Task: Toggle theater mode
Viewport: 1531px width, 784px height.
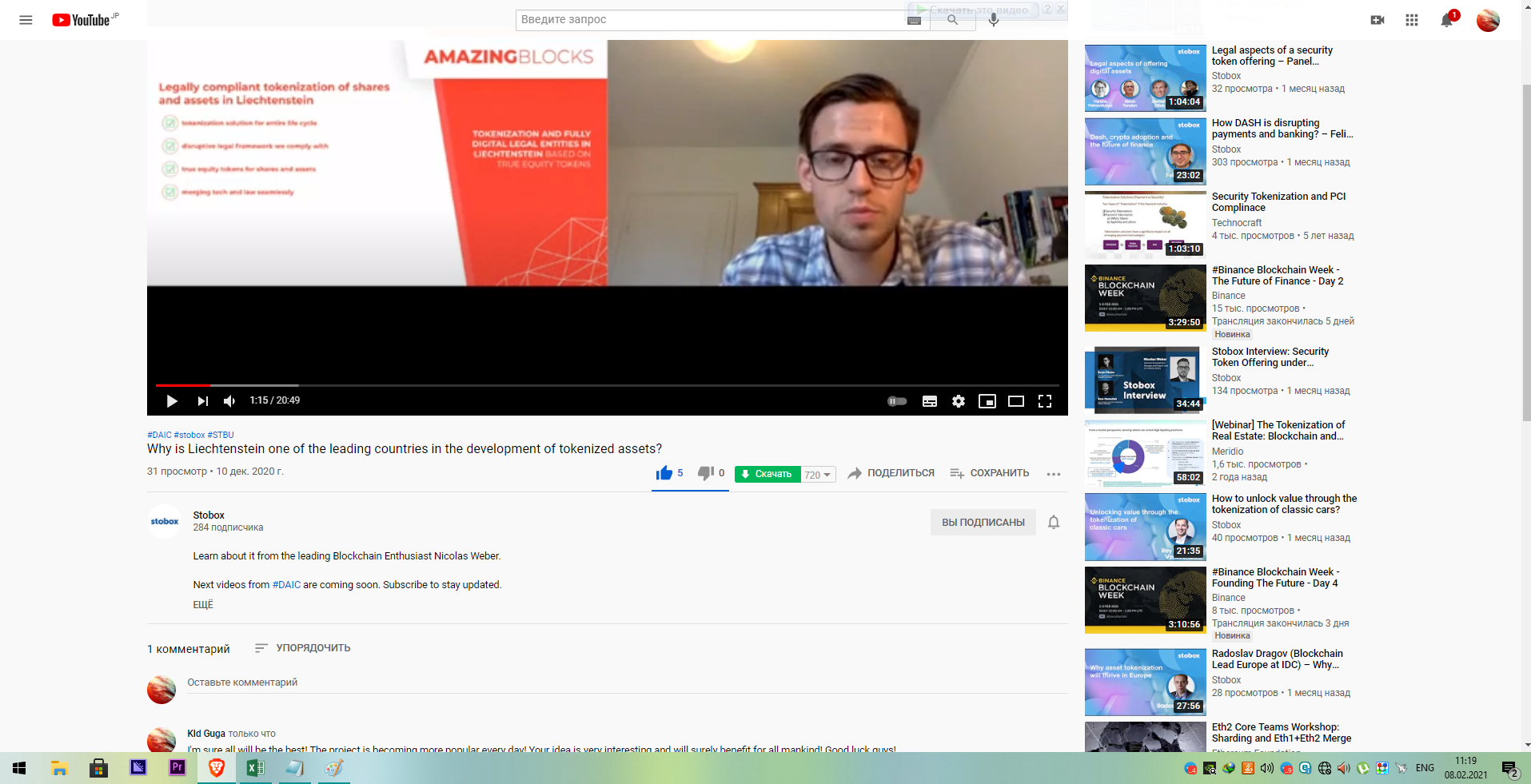Action: [x=1016, y=401]
